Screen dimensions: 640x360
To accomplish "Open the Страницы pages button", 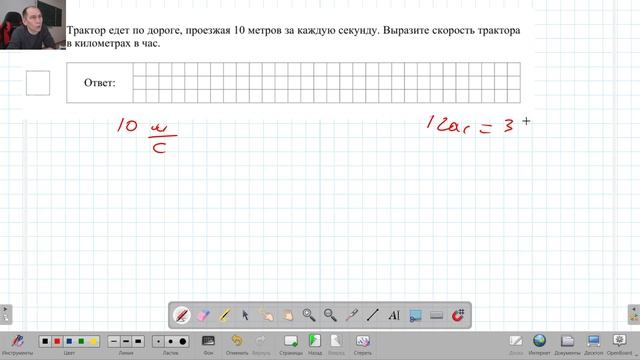I will (x=291, y=345).
